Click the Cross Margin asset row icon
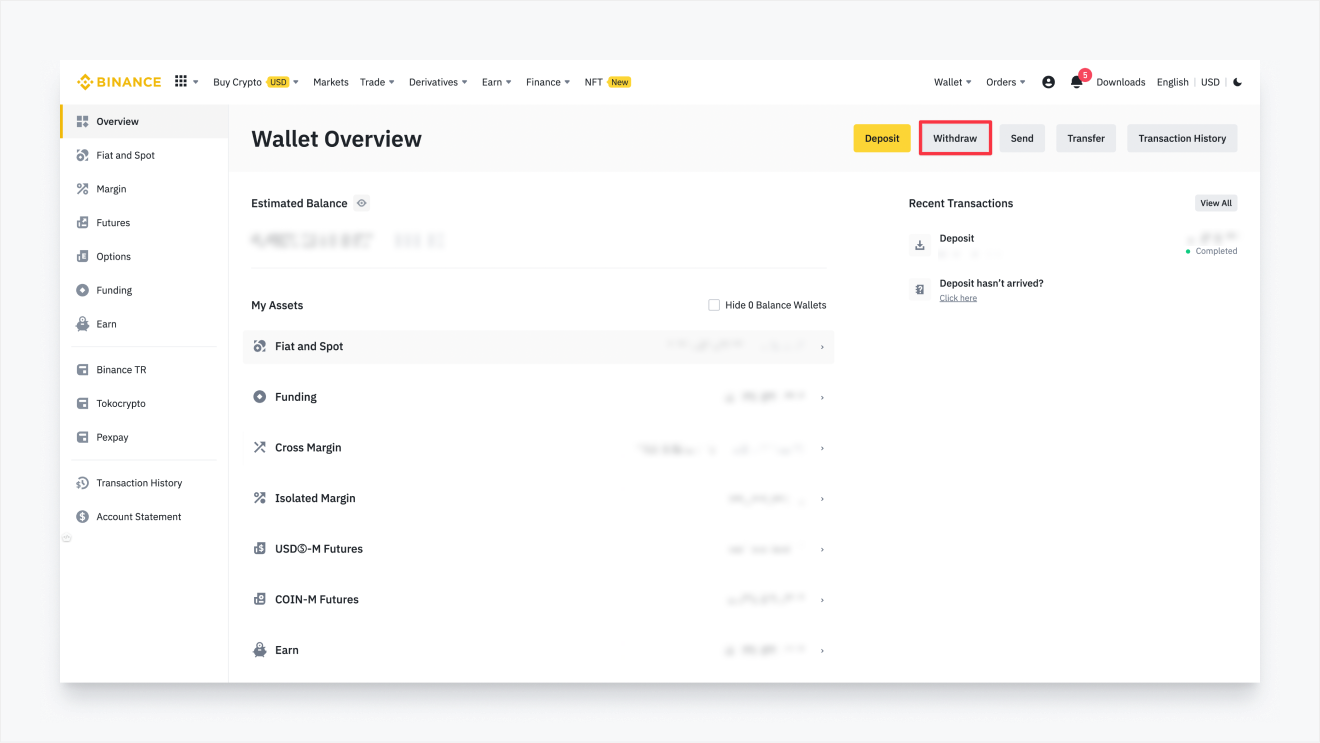 tap(260, 447)
